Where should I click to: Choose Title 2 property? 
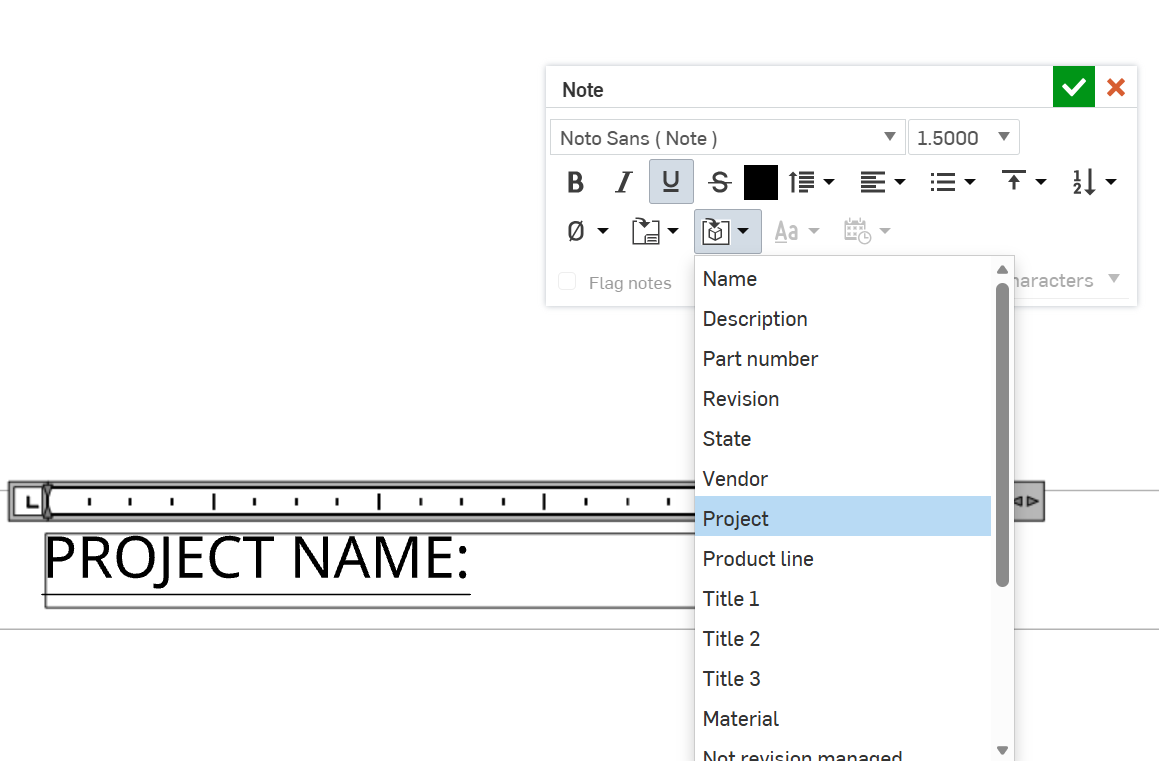coord(843,639)
